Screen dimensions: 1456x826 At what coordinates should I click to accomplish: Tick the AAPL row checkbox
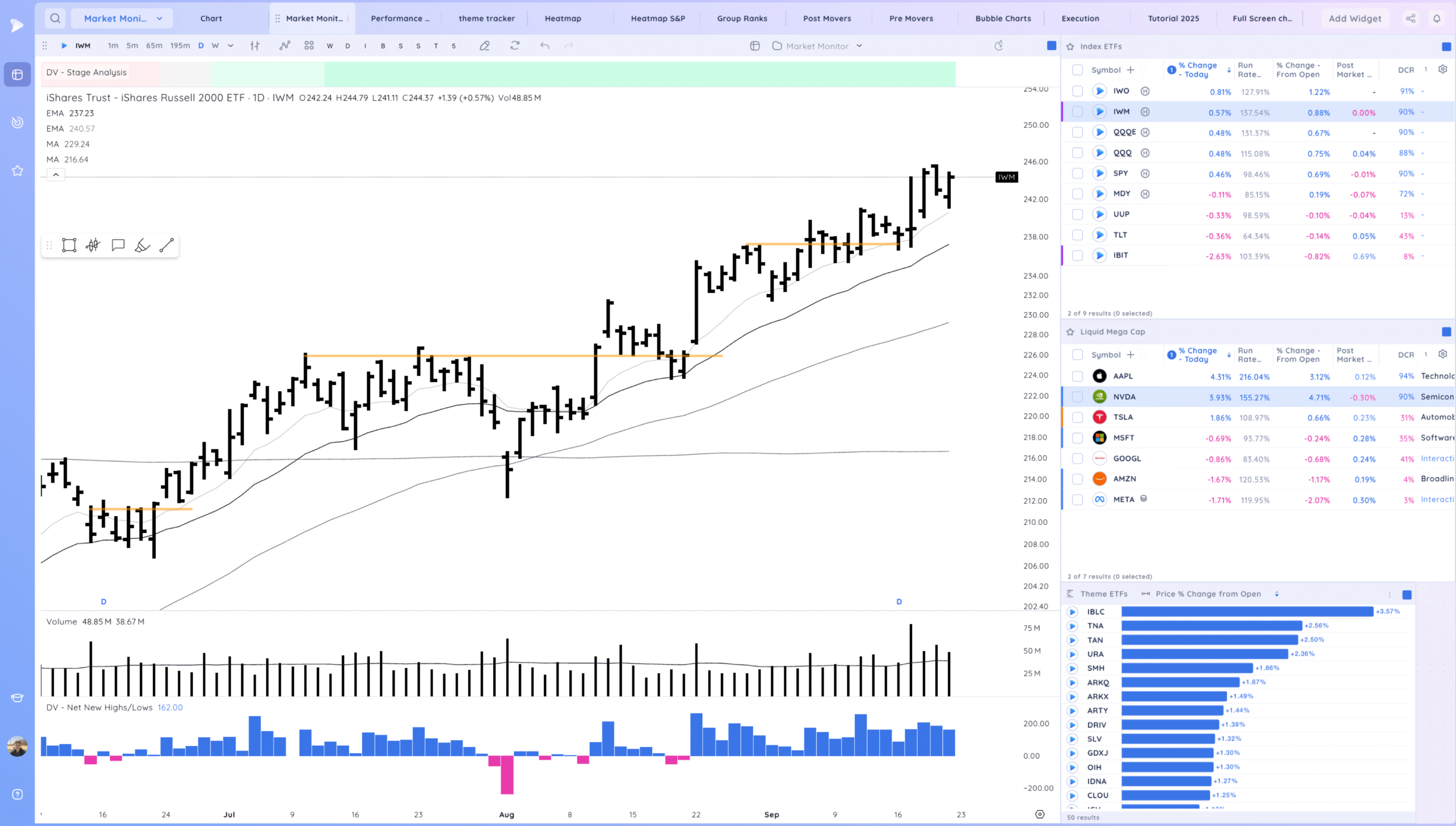[x=1077, y=376]
